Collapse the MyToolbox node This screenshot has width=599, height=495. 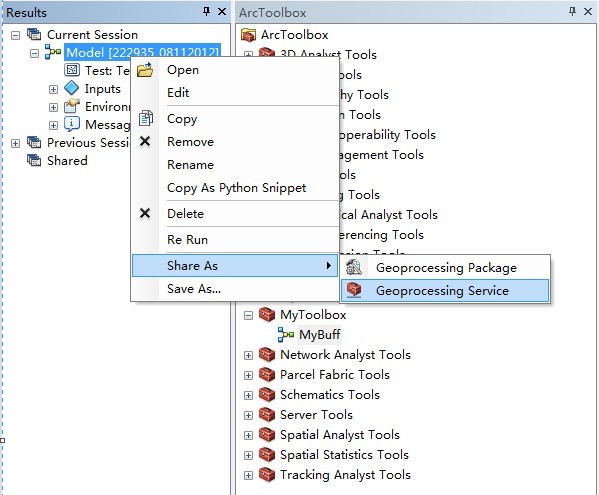click(248, 315)
